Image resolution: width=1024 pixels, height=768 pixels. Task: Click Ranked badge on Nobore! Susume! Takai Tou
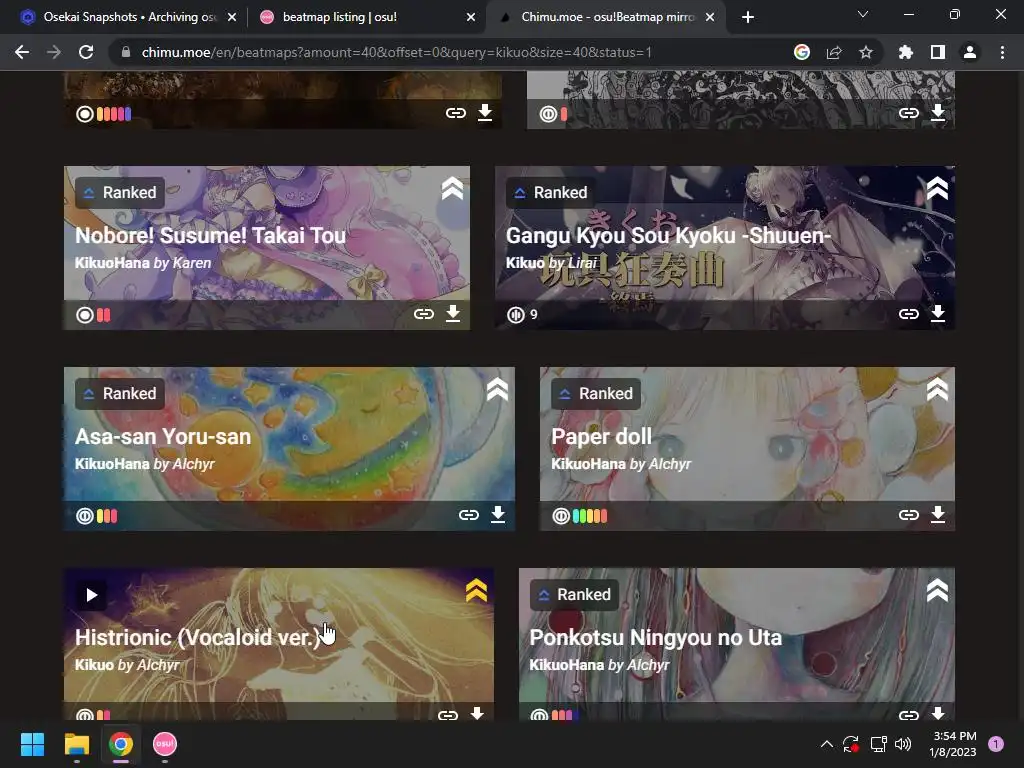pos(120,193)
